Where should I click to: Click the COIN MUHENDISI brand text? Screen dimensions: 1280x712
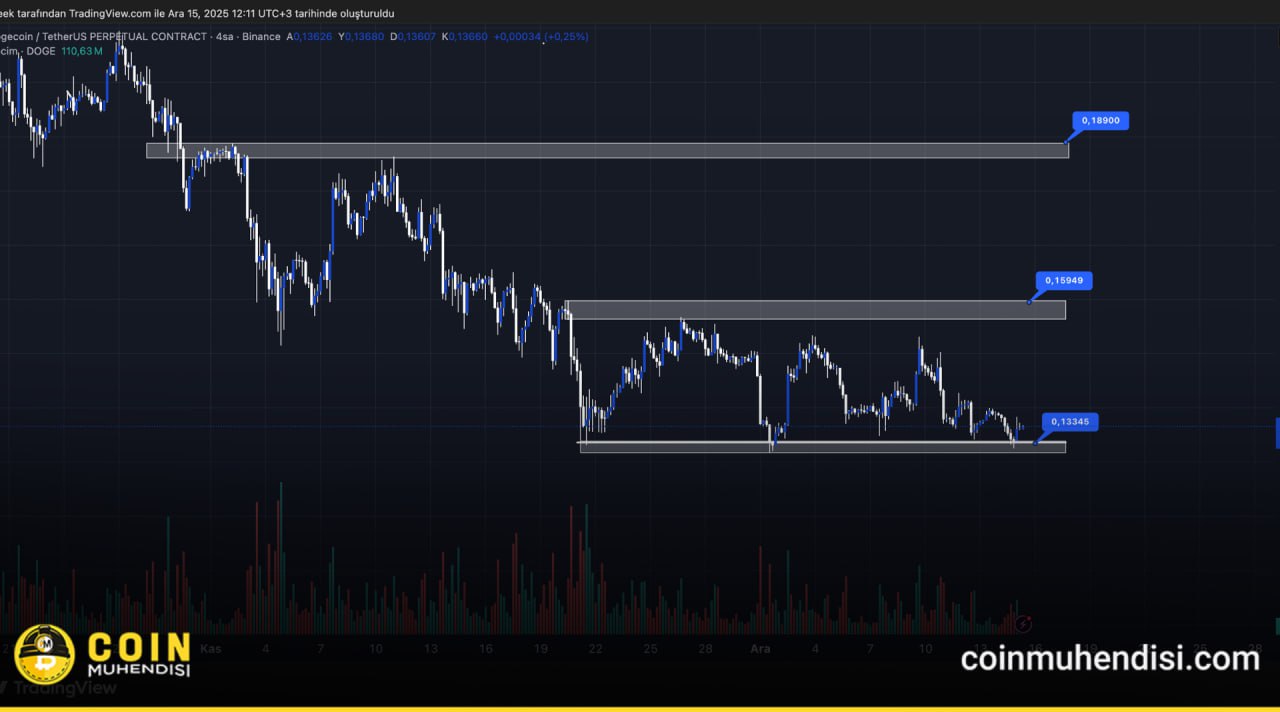[139, 656]
